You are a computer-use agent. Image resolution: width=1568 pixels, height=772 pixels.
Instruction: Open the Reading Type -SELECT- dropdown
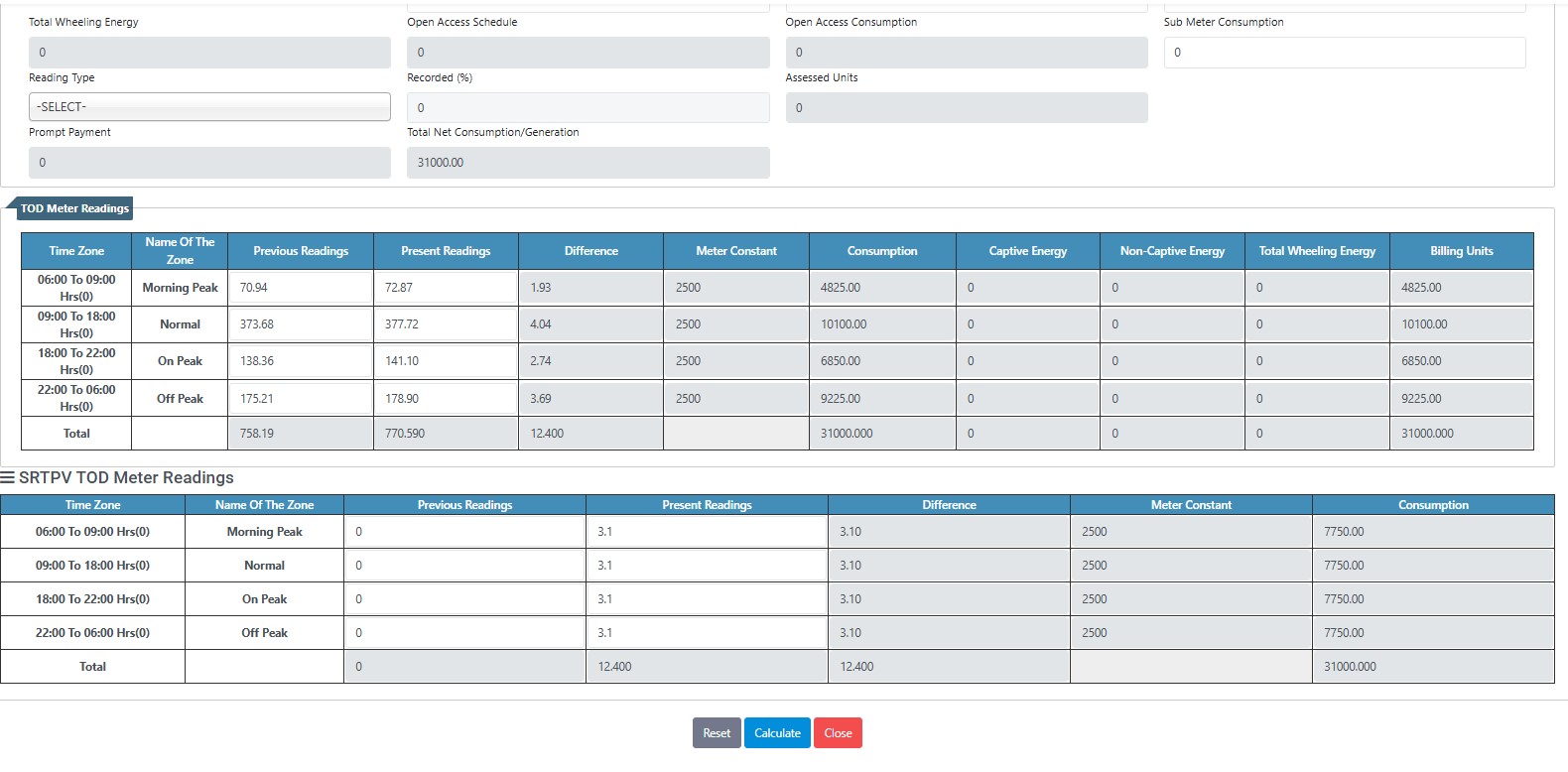[209, 107]
